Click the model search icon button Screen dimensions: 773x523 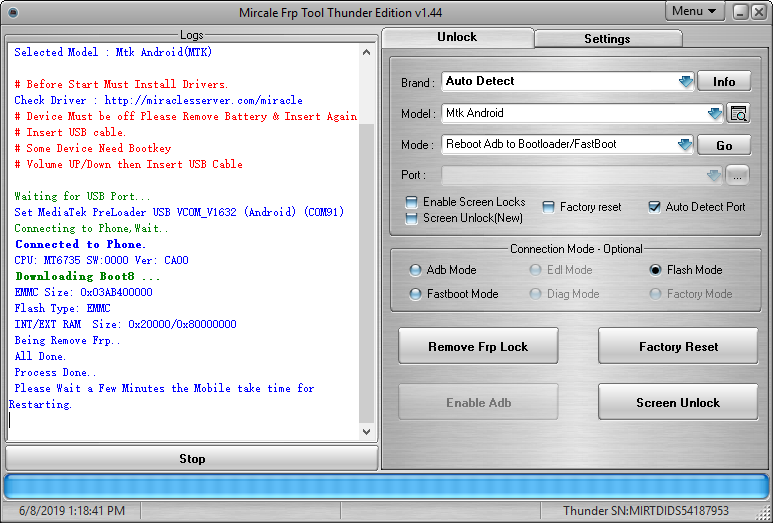pos(738,114)
